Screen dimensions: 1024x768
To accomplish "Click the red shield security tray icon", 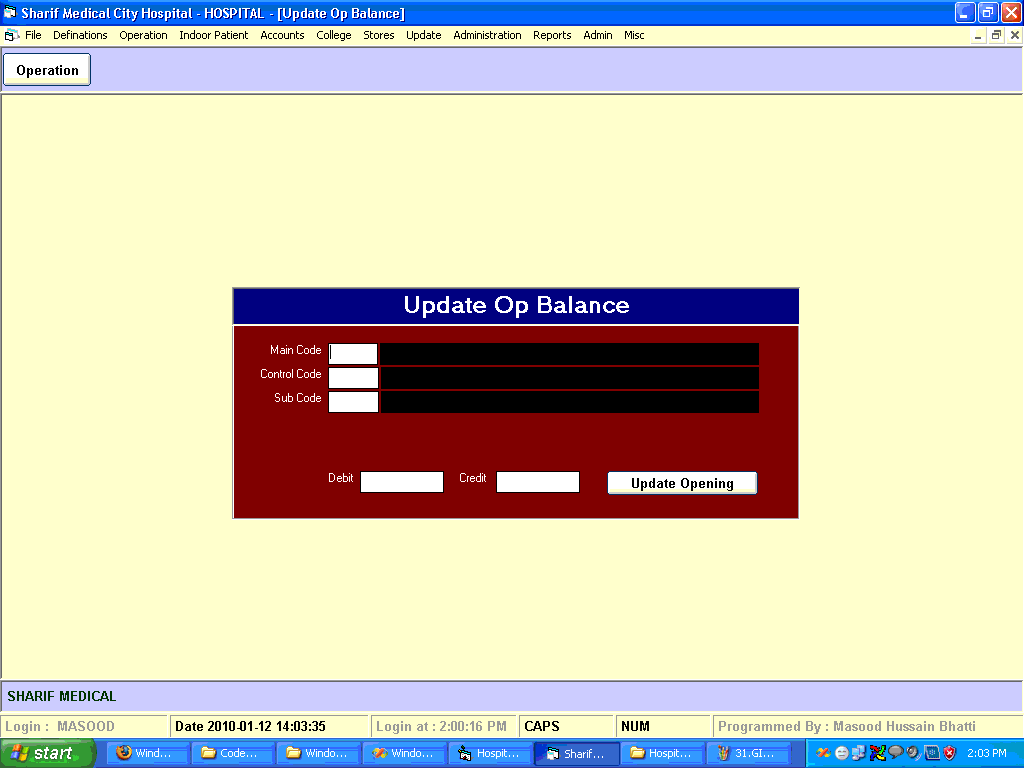I will coord(950,753).
